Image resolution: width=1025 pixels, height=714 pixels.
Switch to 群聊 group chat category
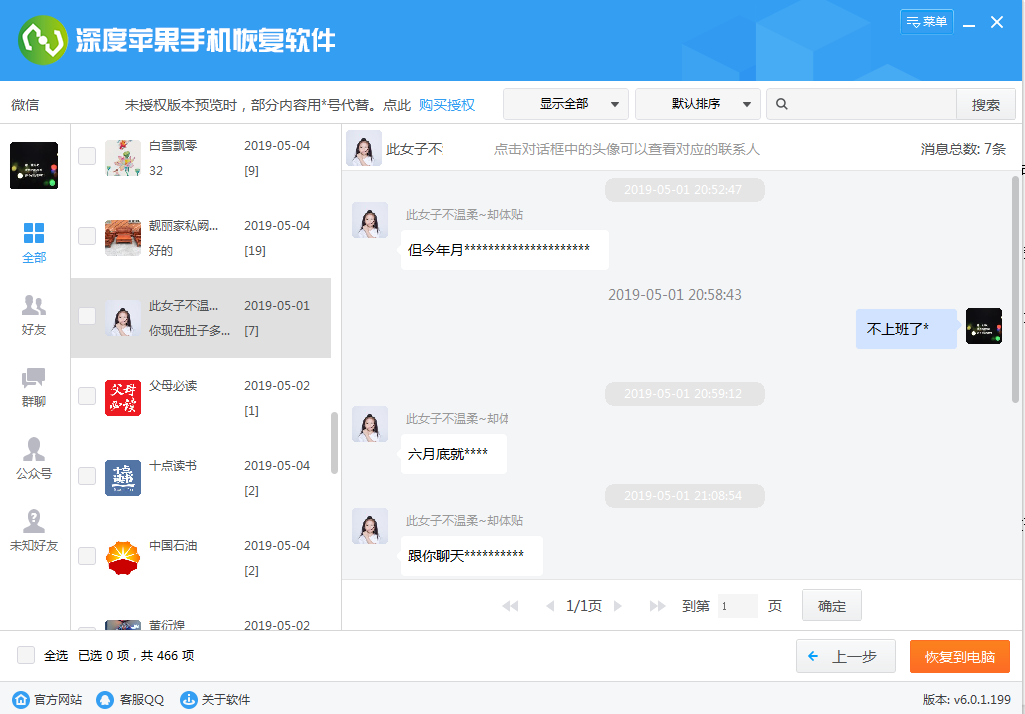pos(34,387)
